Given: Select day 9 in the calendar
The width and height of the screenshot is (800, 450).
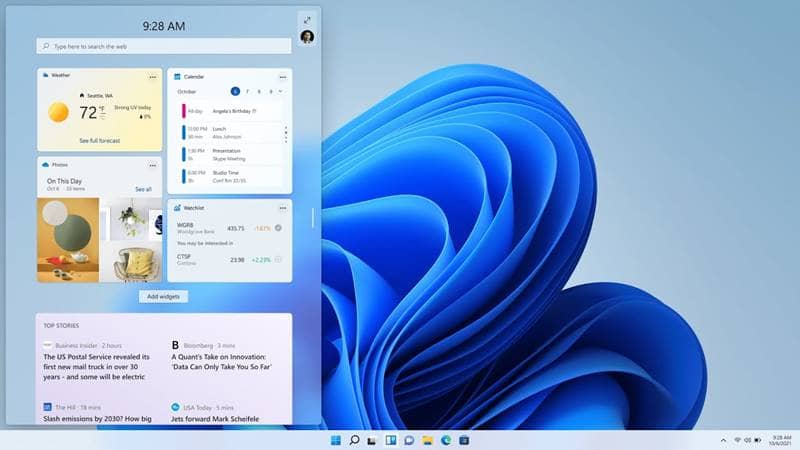Looking at the screenshot, I should (271, 91).
